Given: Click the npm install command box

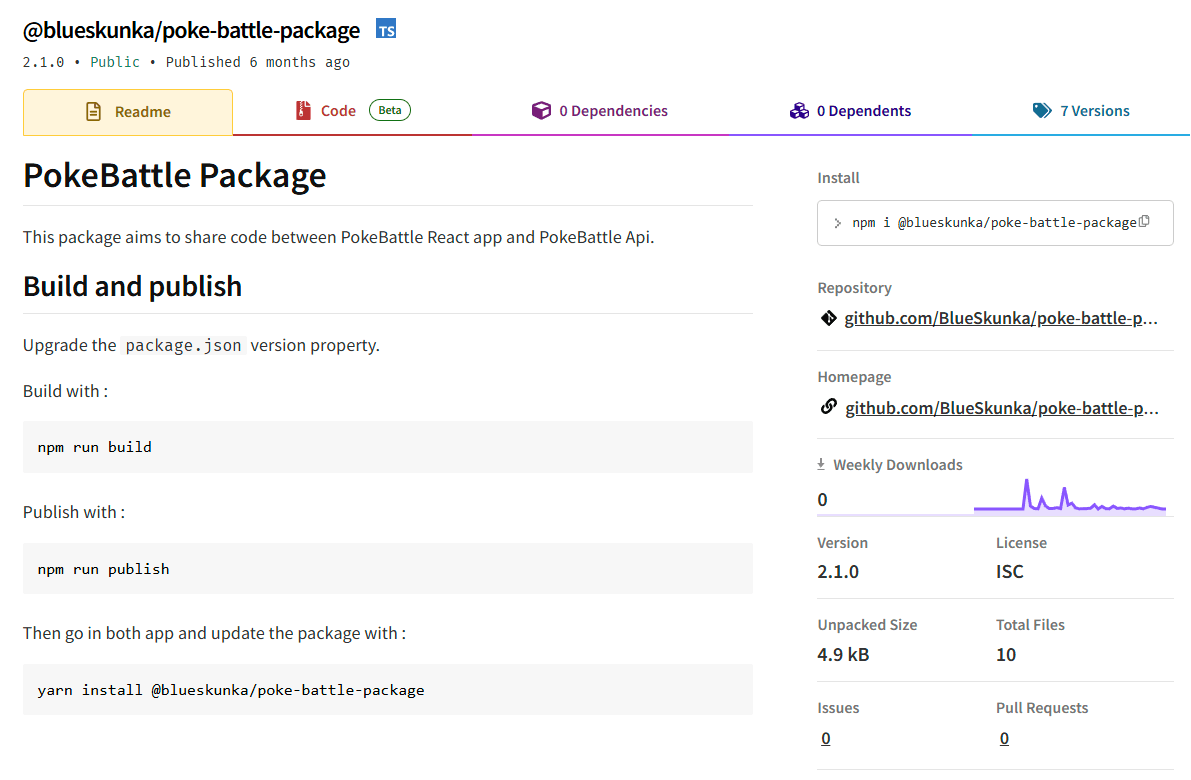Looking at the screenshot, I should (x=995, y=223).
